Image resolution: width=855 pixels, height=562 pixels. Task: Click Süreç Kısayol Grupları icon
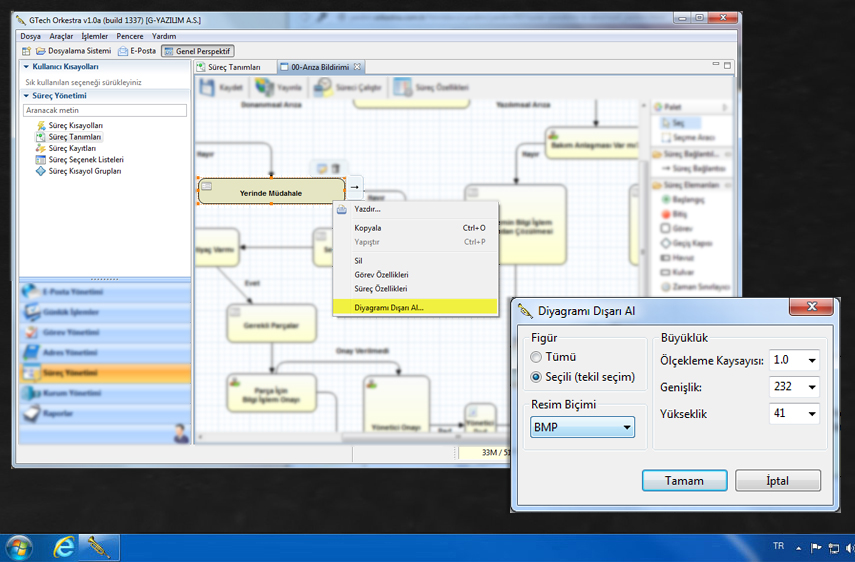pos(41,171)
